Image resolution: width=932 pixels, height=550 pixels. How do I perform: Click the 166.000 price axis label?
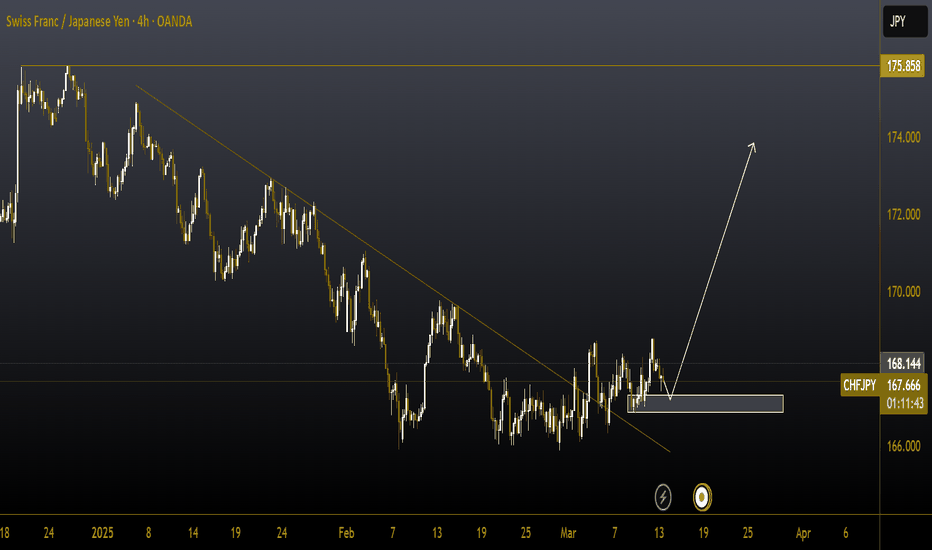903,446
